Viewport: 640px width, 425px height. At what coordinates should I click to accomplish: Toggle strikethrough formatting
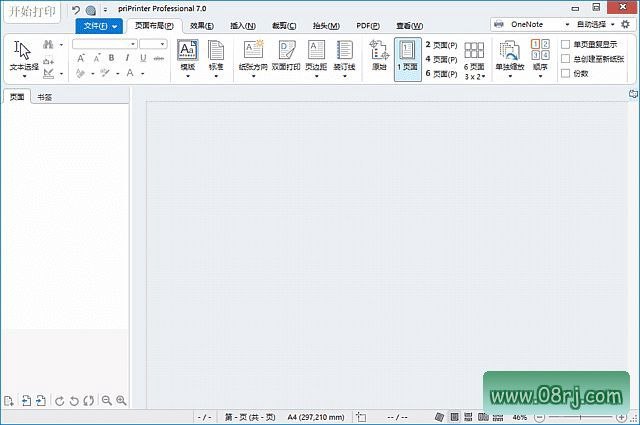[159, 58]
